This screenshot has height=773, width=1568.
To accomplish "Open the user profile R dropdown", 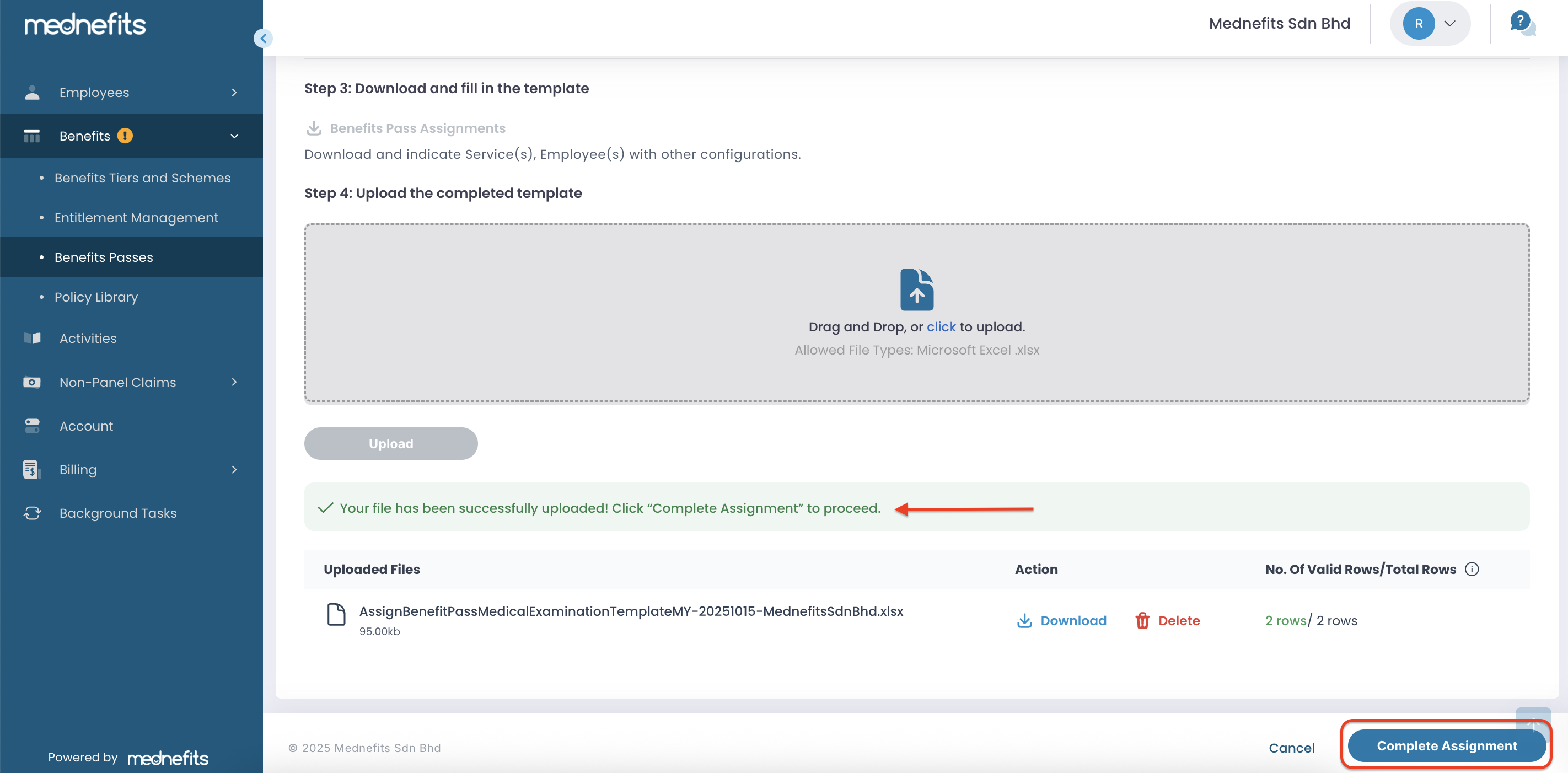I will (x=1430, y=23).
